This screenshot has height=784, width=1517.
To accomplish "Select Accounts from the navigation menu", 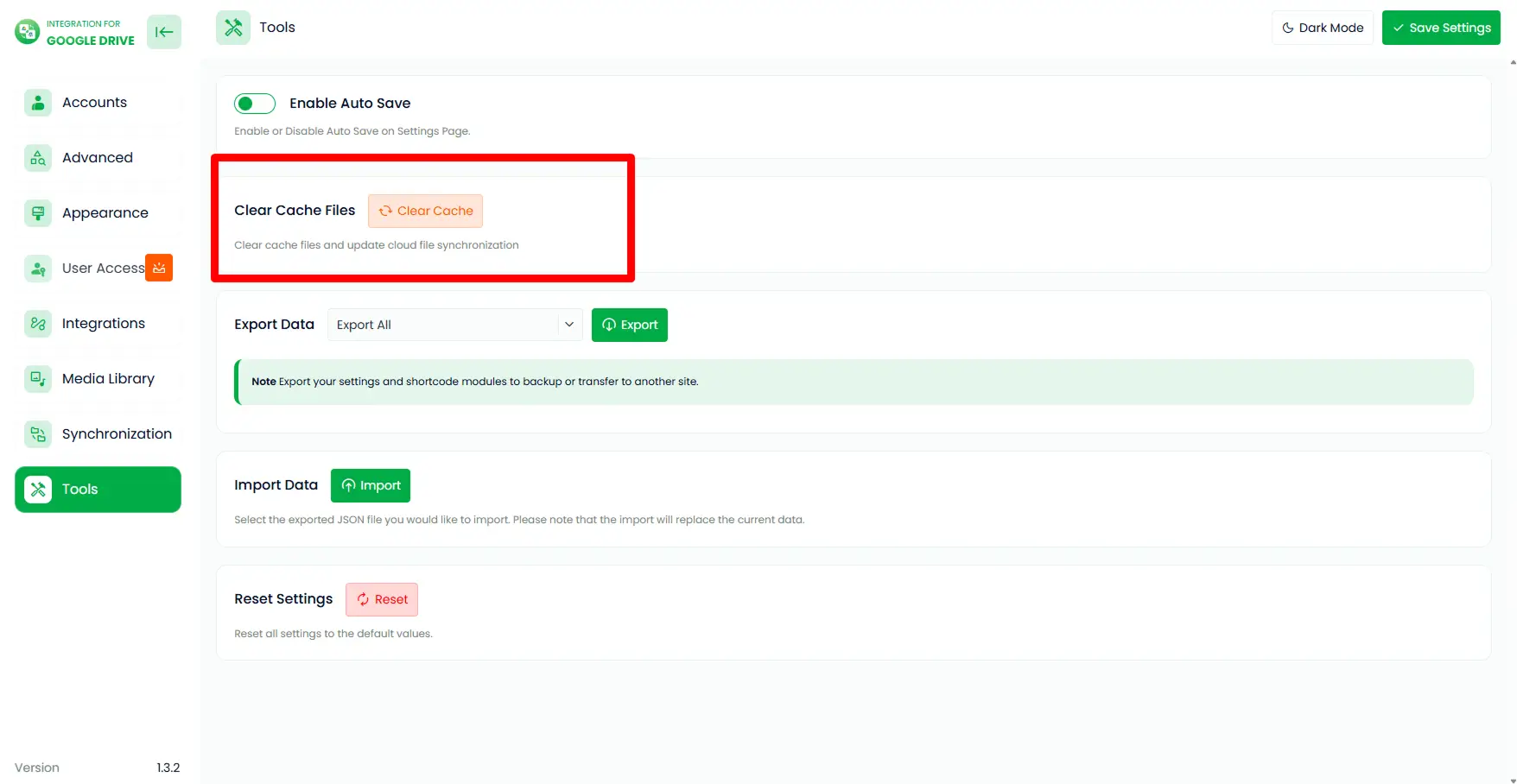I will coord(94,102).
